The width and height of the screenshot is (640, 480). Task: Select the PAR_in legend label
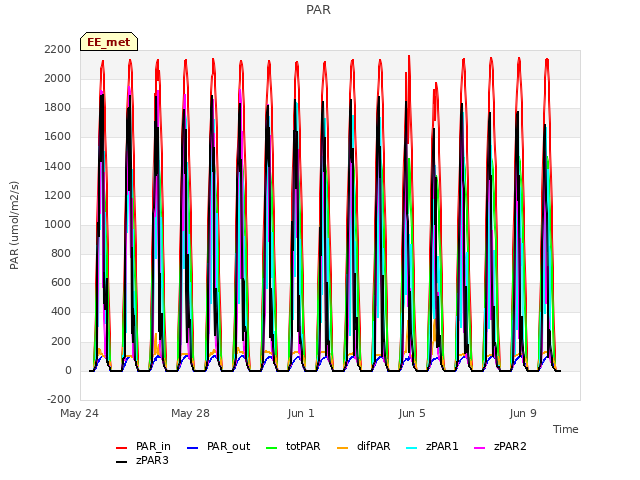tap(153, 447)
